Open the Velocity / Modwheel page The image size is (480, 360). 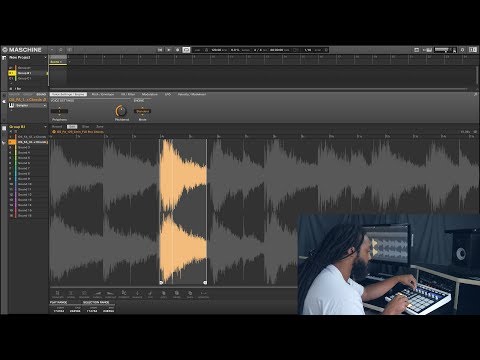click(x=192, y=94)
